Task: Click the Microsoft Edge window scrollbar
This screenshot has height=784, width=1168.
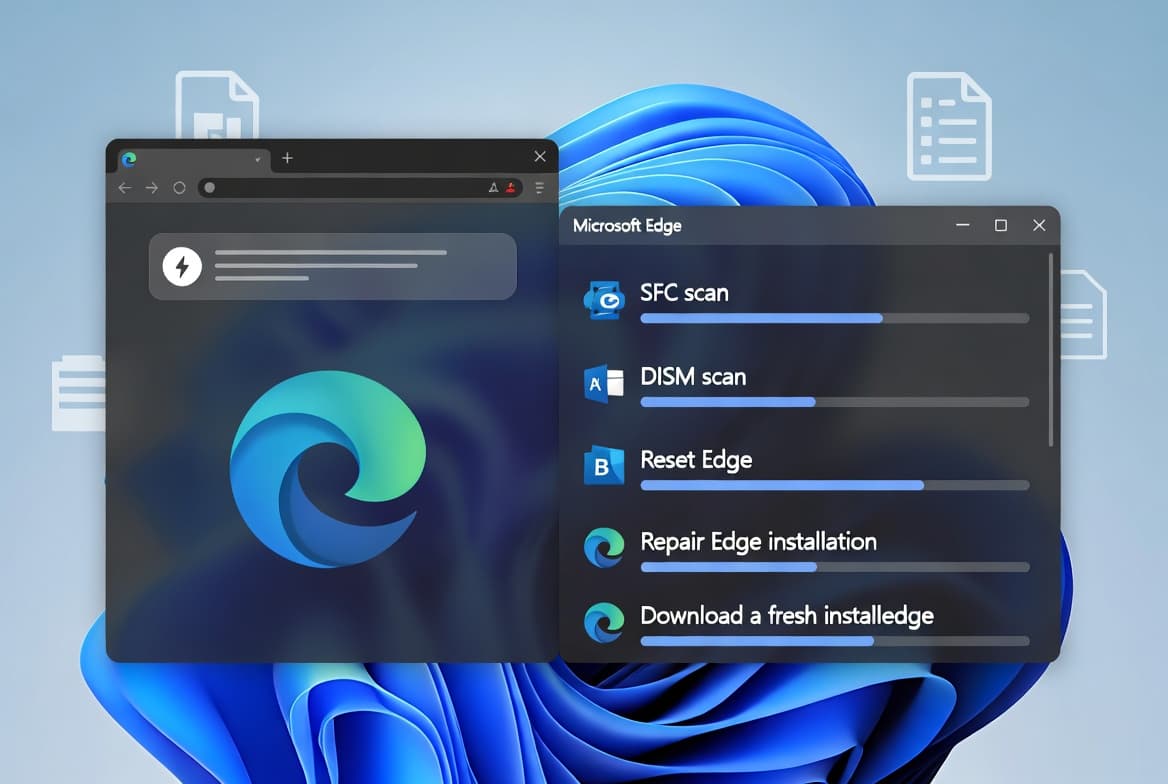Action: click(x=1051, y=350)
